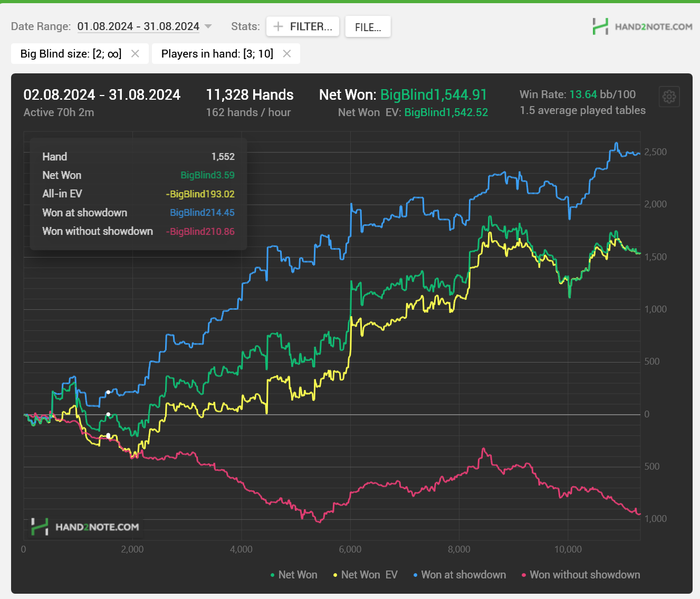The width and height of the screenshot is (700, 599).
Task: Open the FILE... button
Action: click(x=368, y=27)
